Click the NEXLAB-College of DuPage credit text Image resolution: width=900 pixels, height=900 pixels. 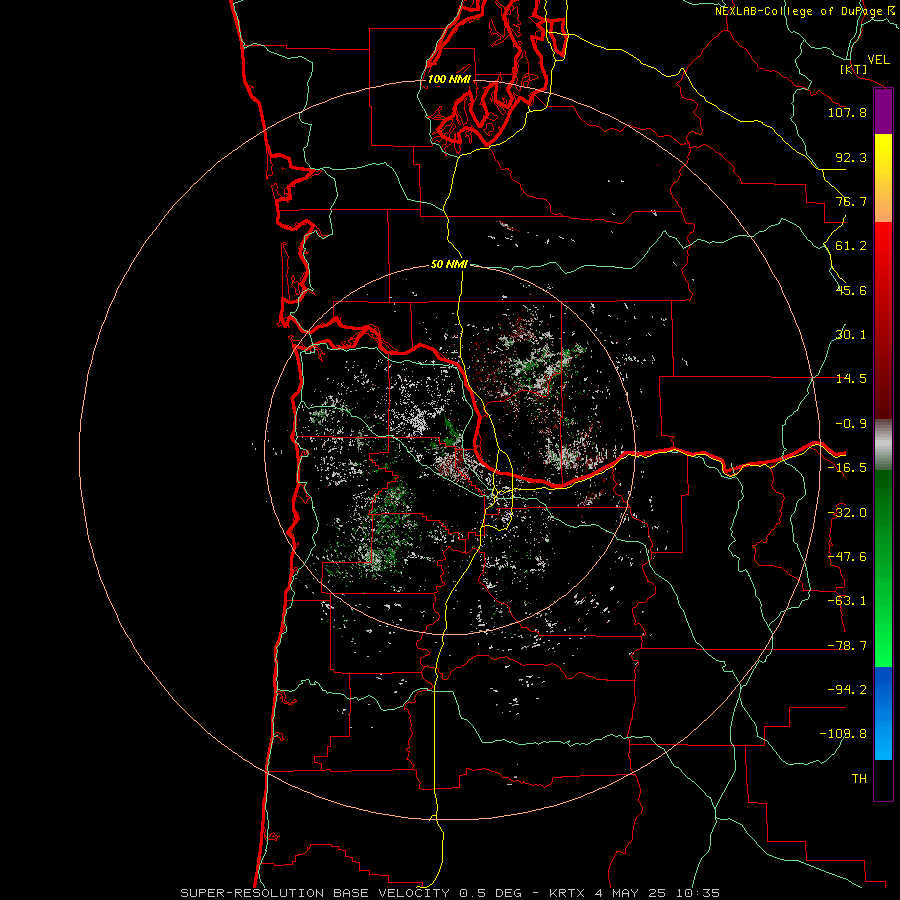tap(807, 11)
